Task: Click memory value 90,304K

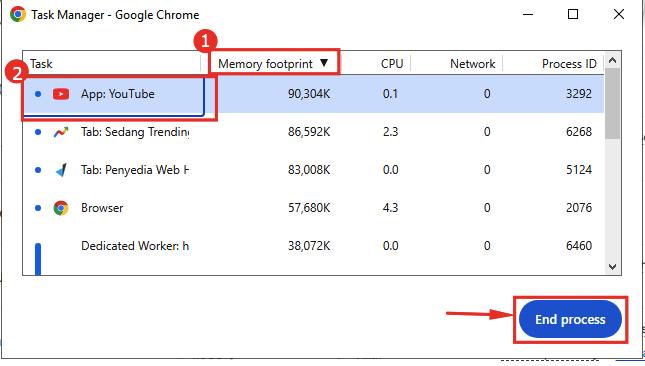Action: pos(309,94)
